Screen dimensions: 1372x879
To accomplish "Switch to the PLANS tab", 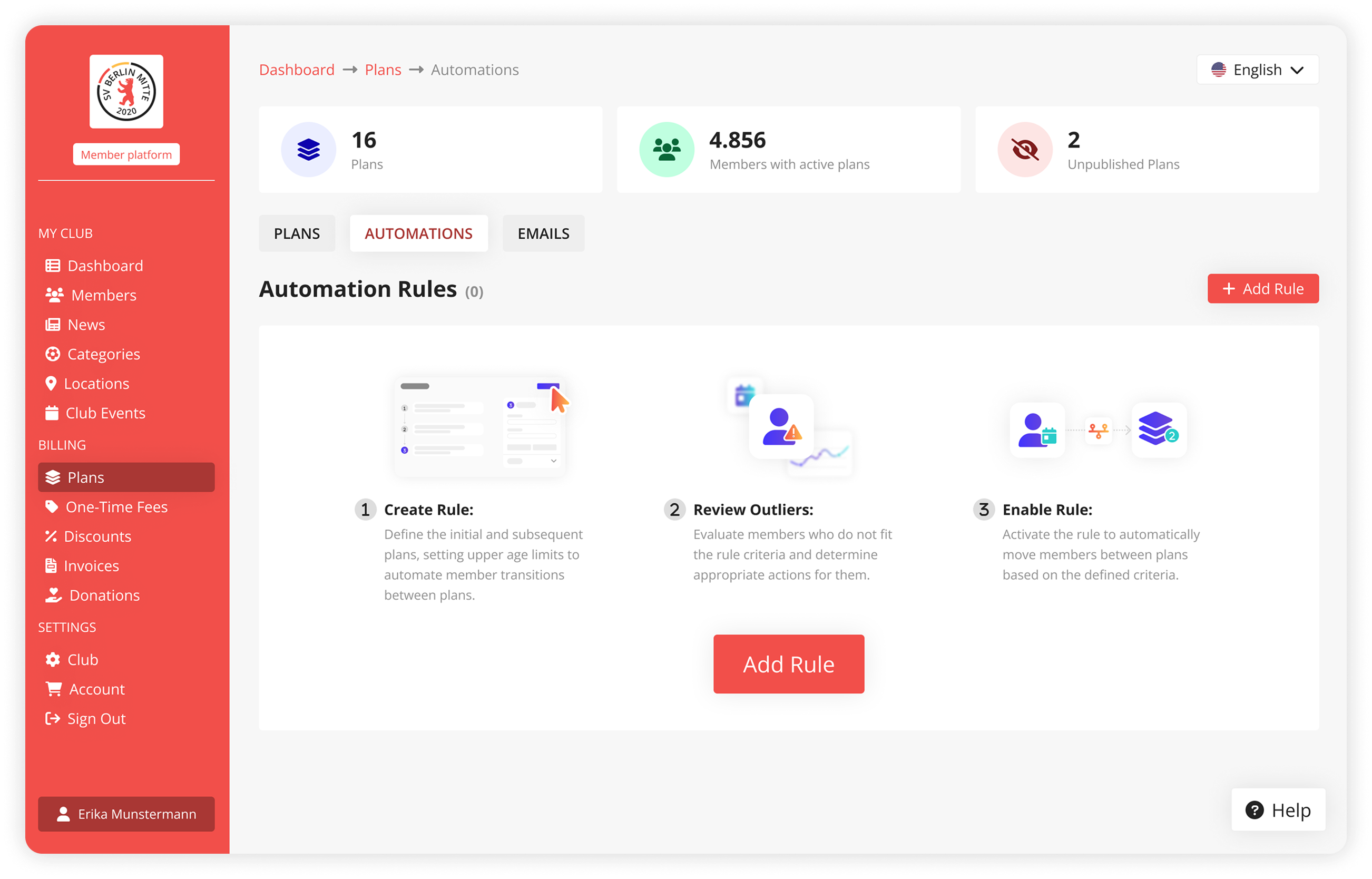I will (x=297, y=233).
